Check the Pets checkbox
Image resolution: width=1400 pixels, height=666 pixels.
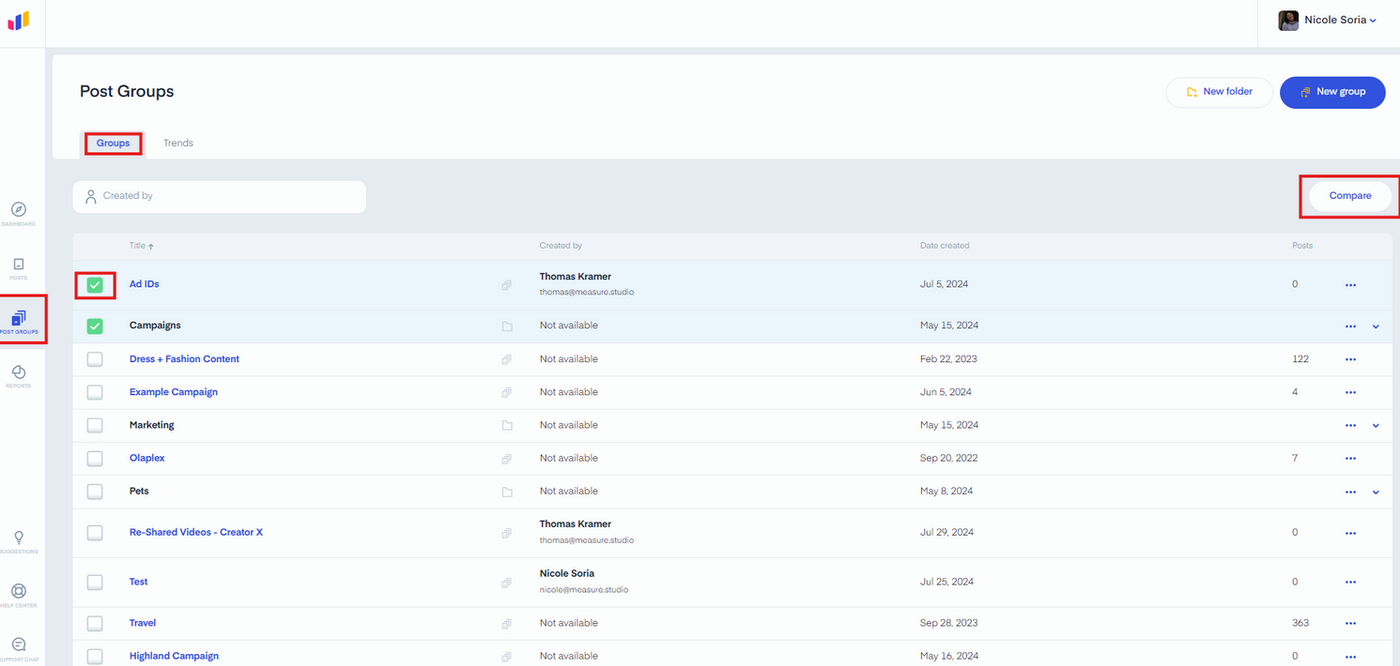click(x=95, y=491)
